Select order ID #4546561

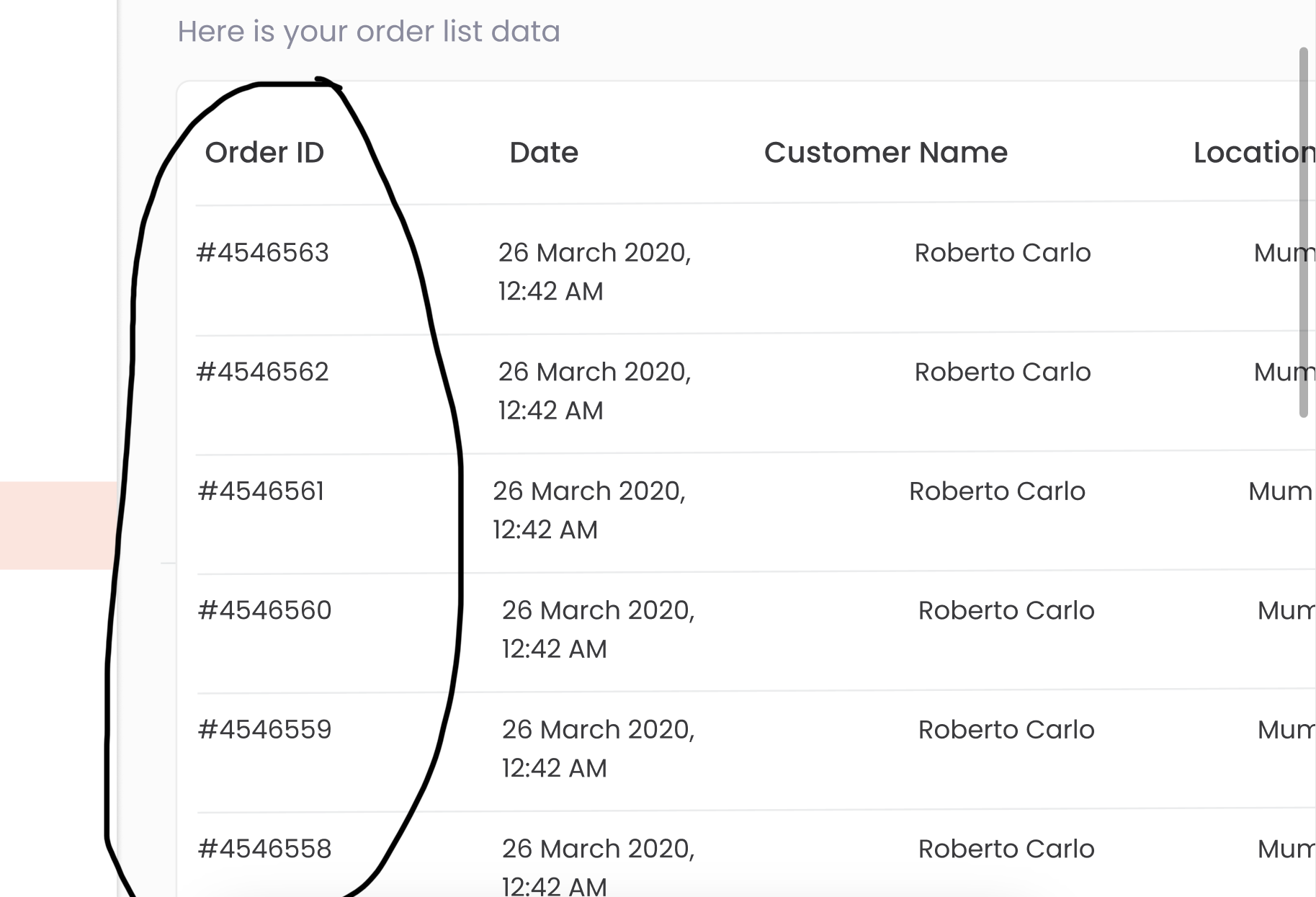click(261, 491)
